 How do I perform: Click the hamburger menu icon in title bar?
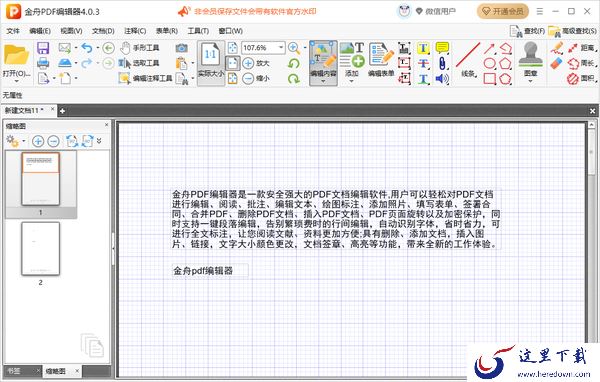[x=540, y=11]
